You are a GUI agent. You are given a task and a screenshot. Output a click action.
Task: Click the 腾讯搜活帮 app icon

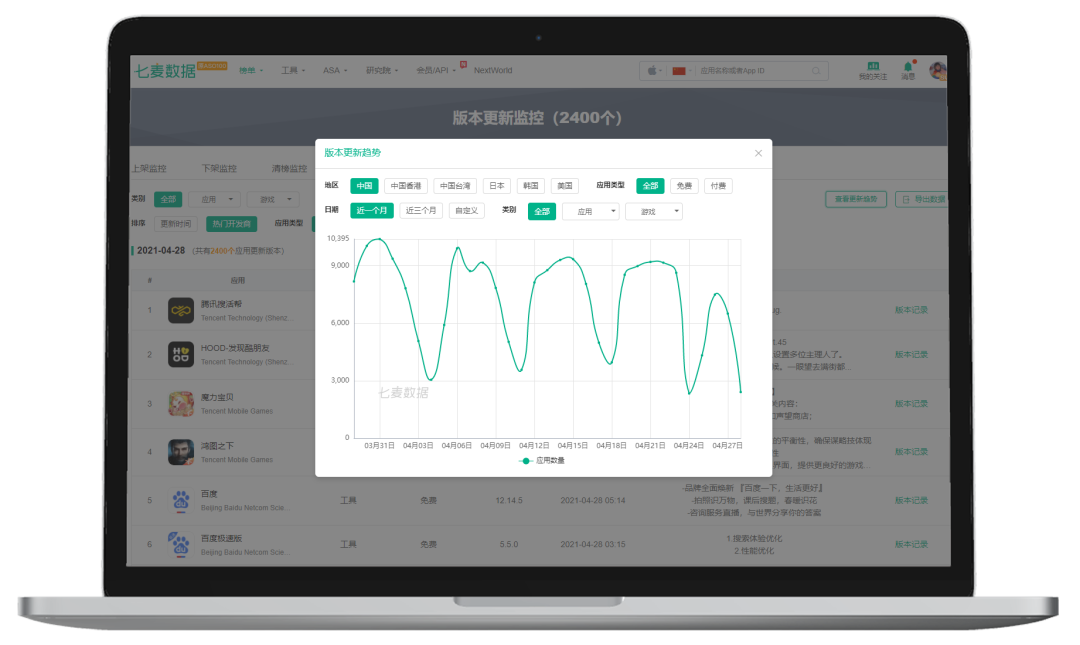pos(180,310)
